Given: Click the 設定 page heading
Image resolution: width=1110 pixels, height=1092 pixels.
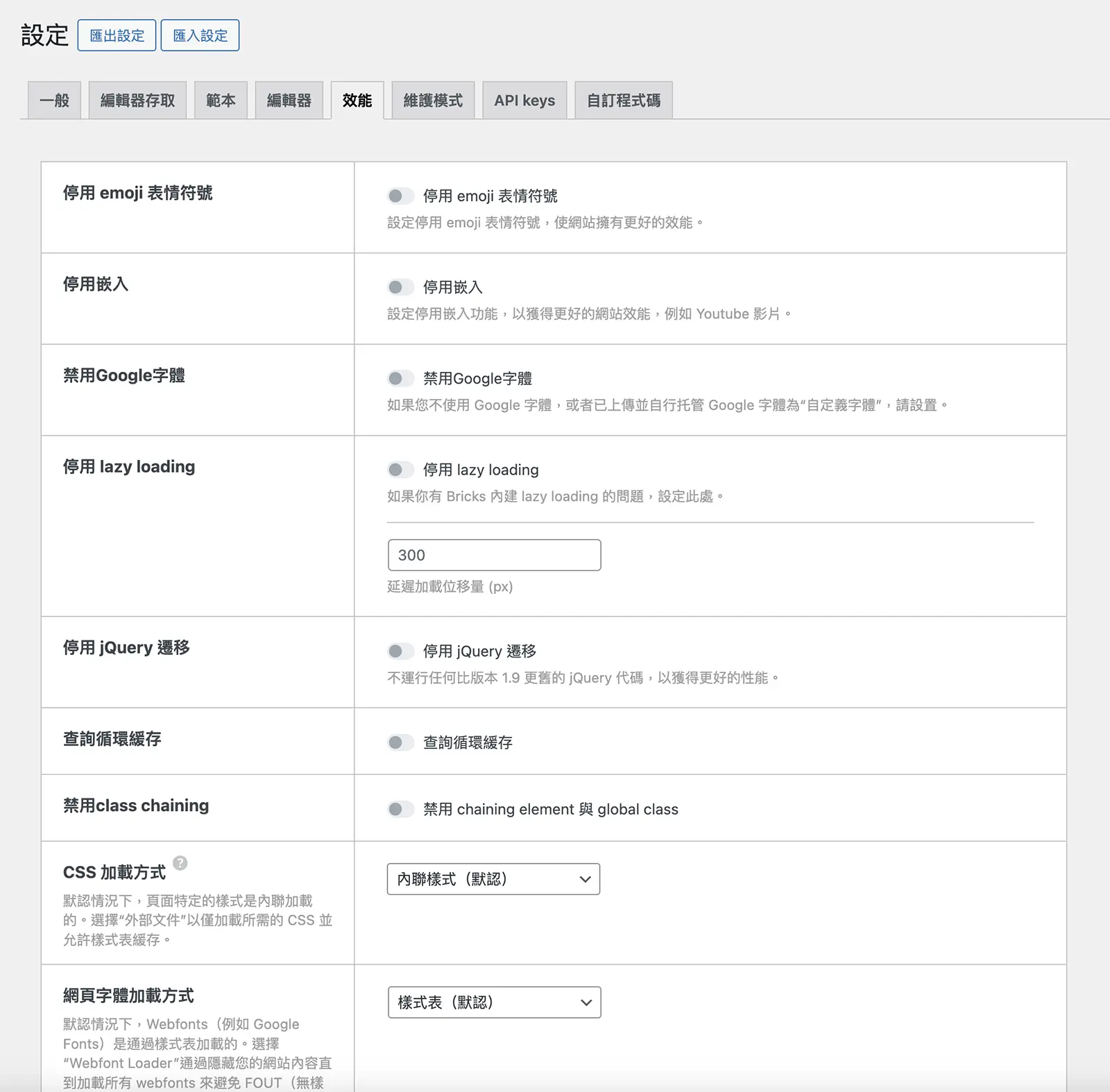Looking at the screenshot, I should tap(45, 35).
